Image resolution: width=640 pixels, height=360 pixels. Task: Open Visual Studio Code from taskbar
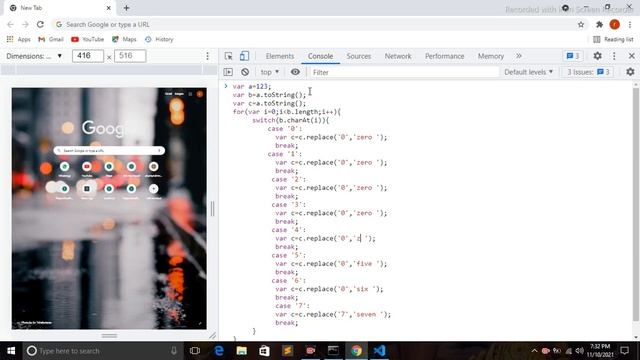(x=379, y=351)
